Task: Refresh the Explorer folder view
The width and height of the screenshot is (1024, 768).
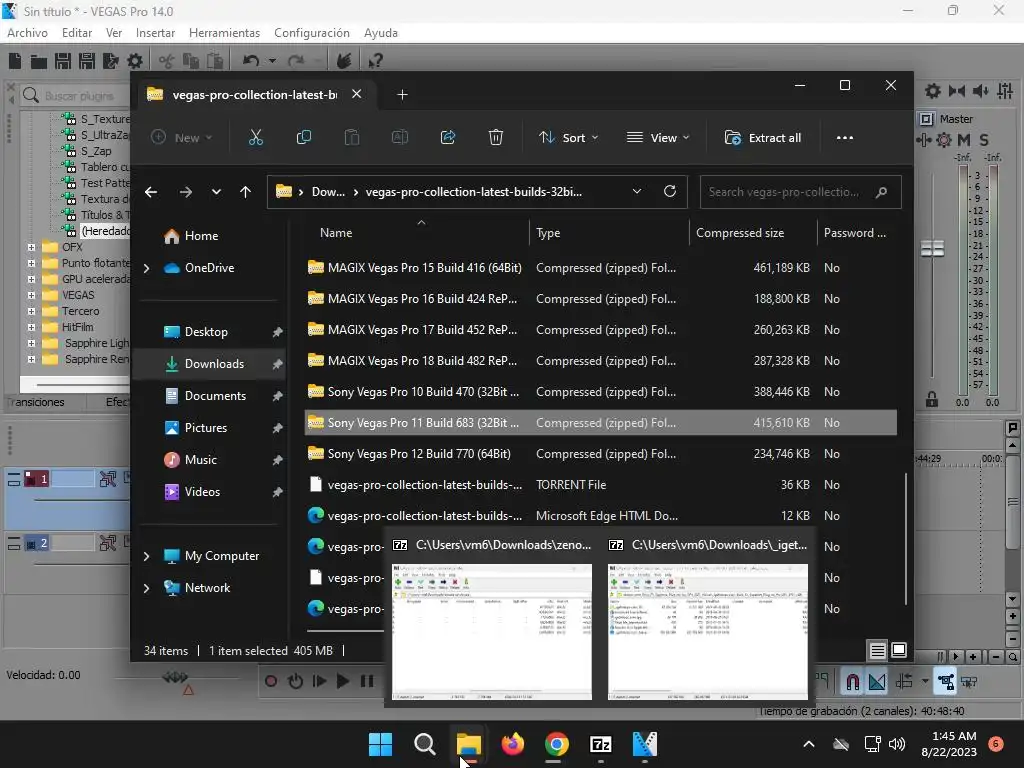Action: (x=669, y=191)
